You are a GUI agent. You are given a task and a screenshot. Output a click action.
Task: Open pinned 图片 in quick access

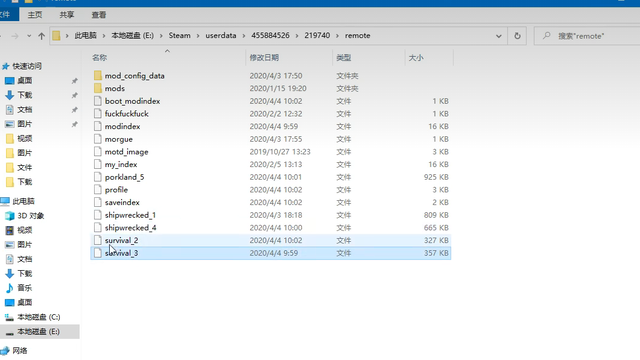pos(24,124)
